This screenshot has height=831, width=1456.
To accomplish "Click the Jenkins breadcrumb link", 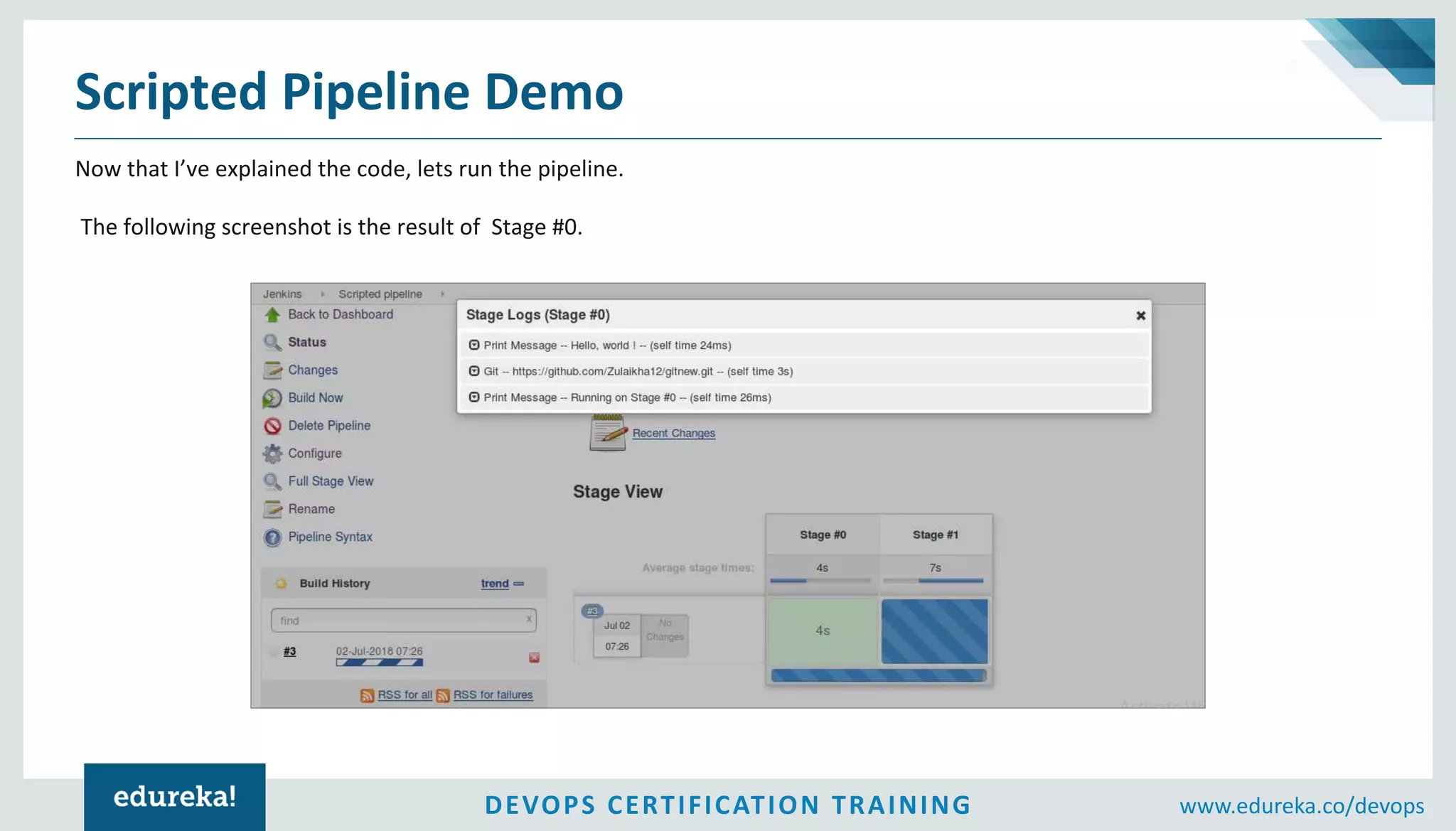I will coord(282,294).
